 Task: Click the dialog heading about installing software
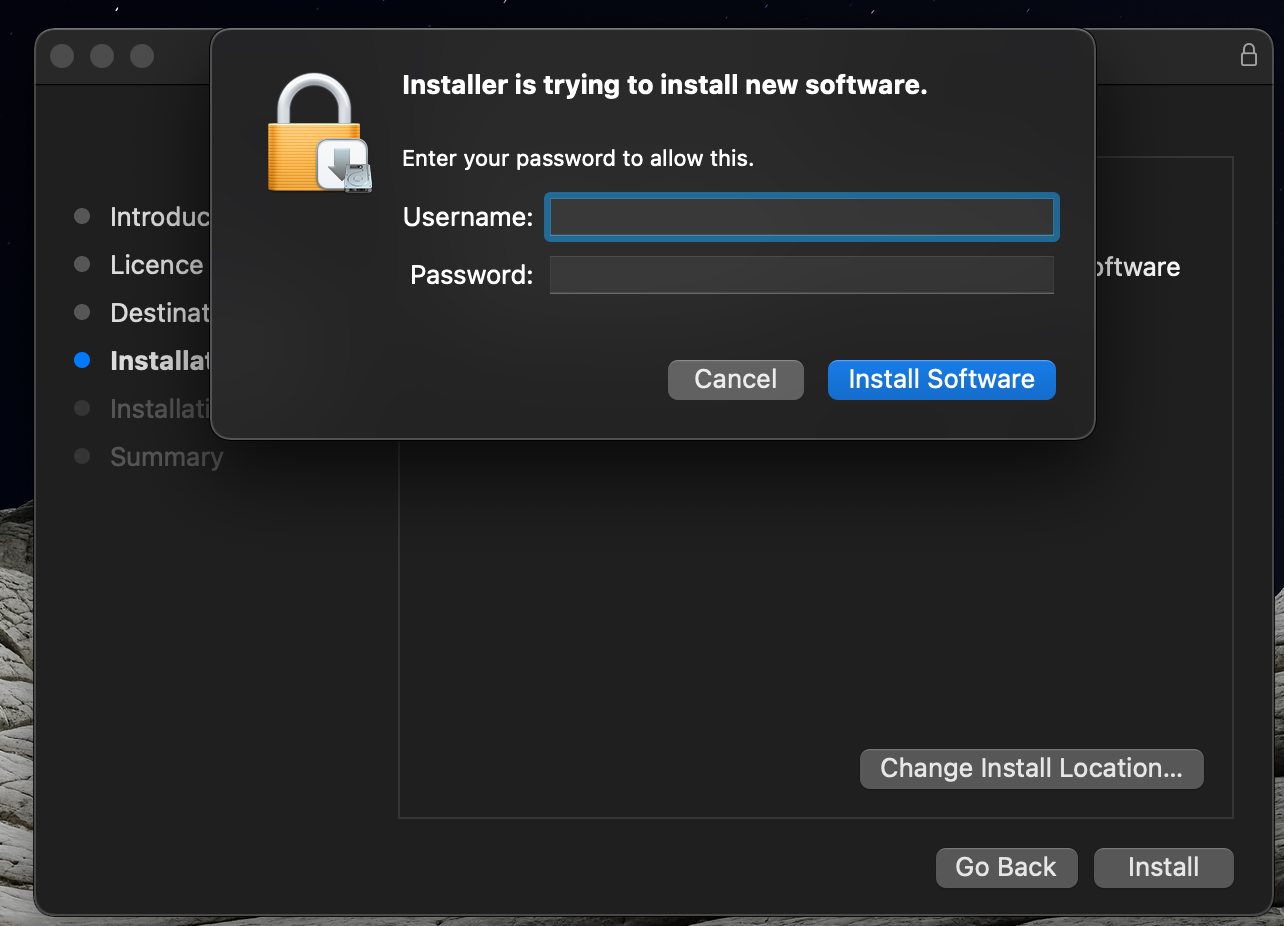click(x=665, y=85)
